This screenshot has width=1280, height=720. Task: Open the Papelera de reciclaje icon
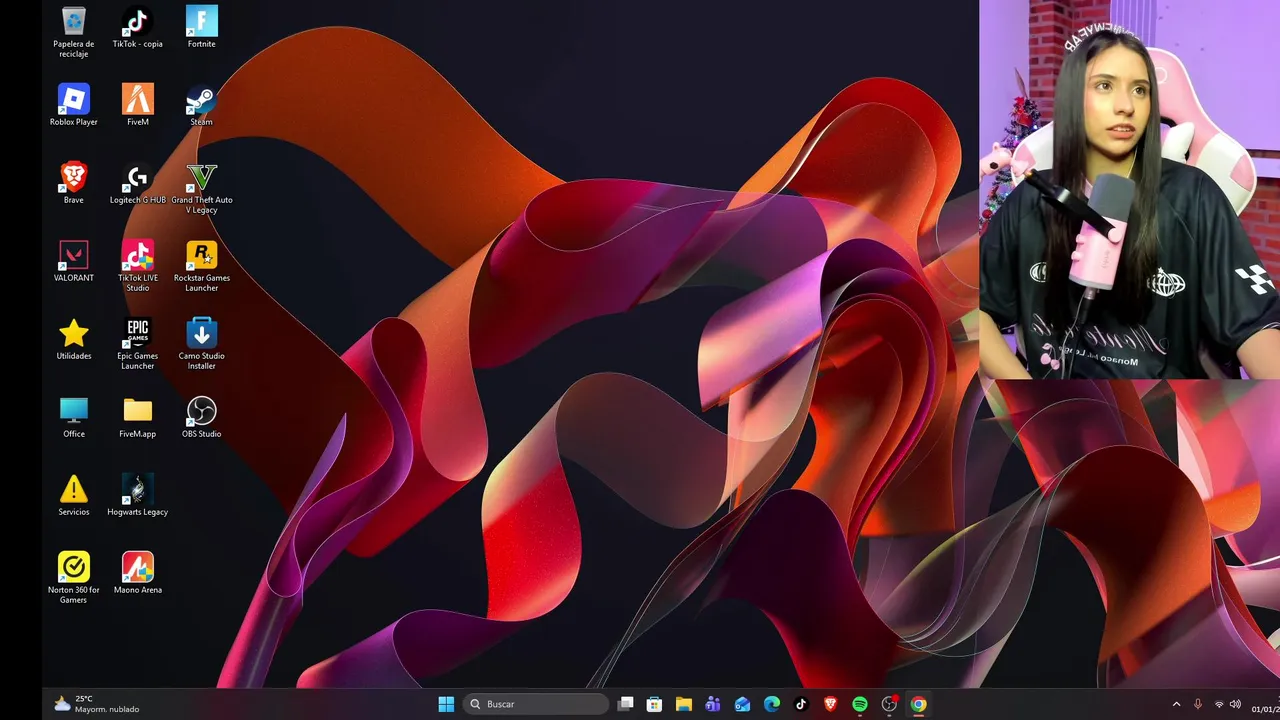pos(73,31)
